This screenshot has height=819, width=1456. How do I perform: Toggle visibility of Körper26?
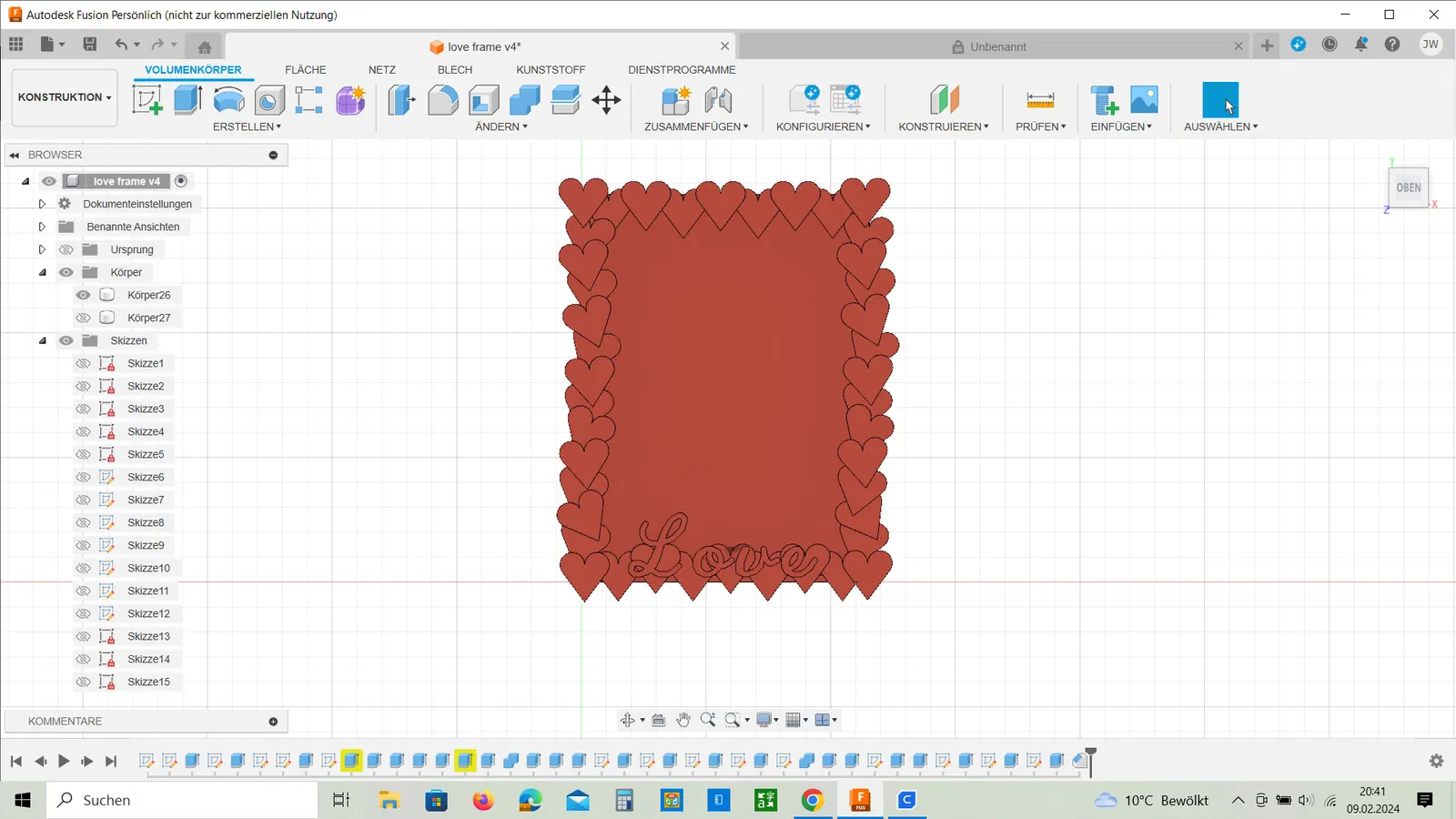click(x=83, y=295)
